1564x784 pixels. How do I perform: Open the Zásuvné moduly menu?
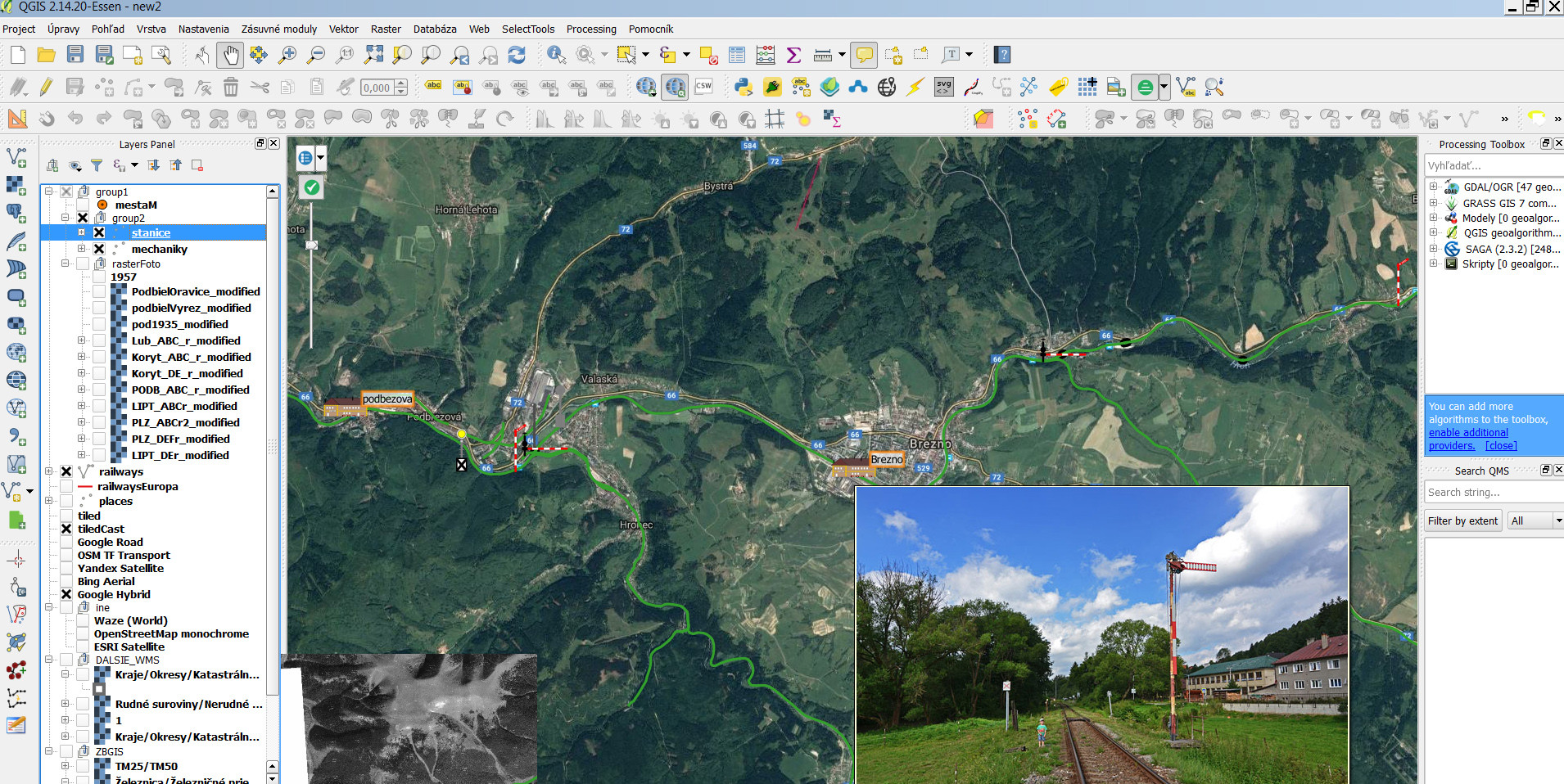tap(279, 29)
